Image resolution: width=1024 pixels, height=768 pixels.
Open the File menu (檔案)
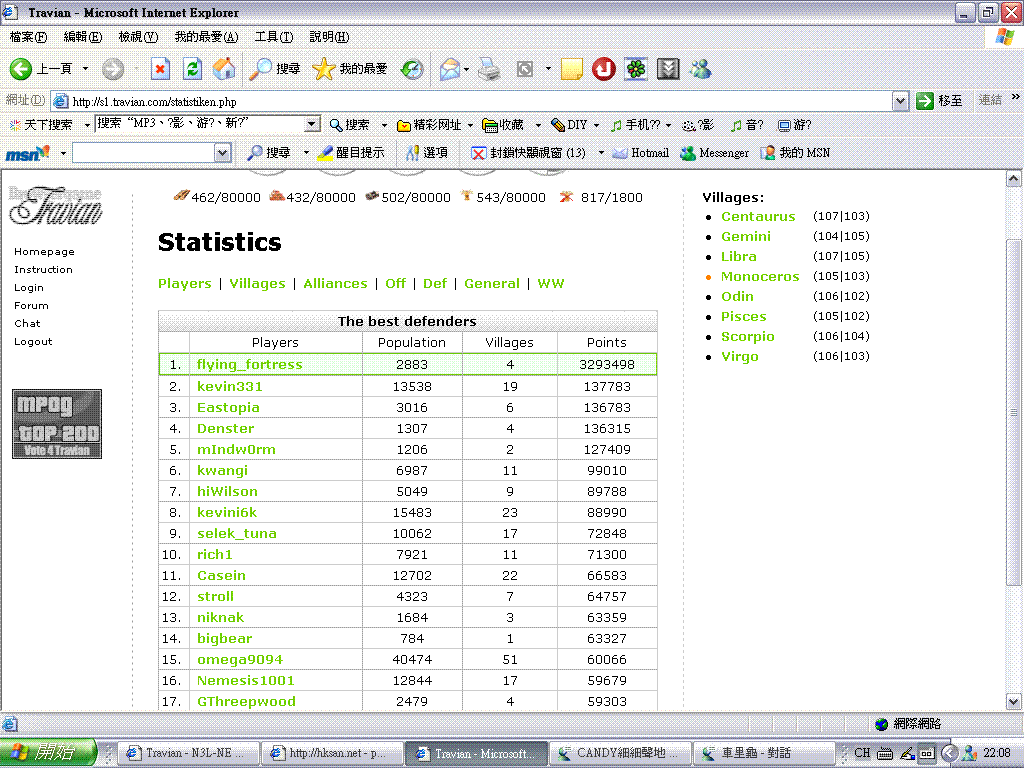click(28, 37)
